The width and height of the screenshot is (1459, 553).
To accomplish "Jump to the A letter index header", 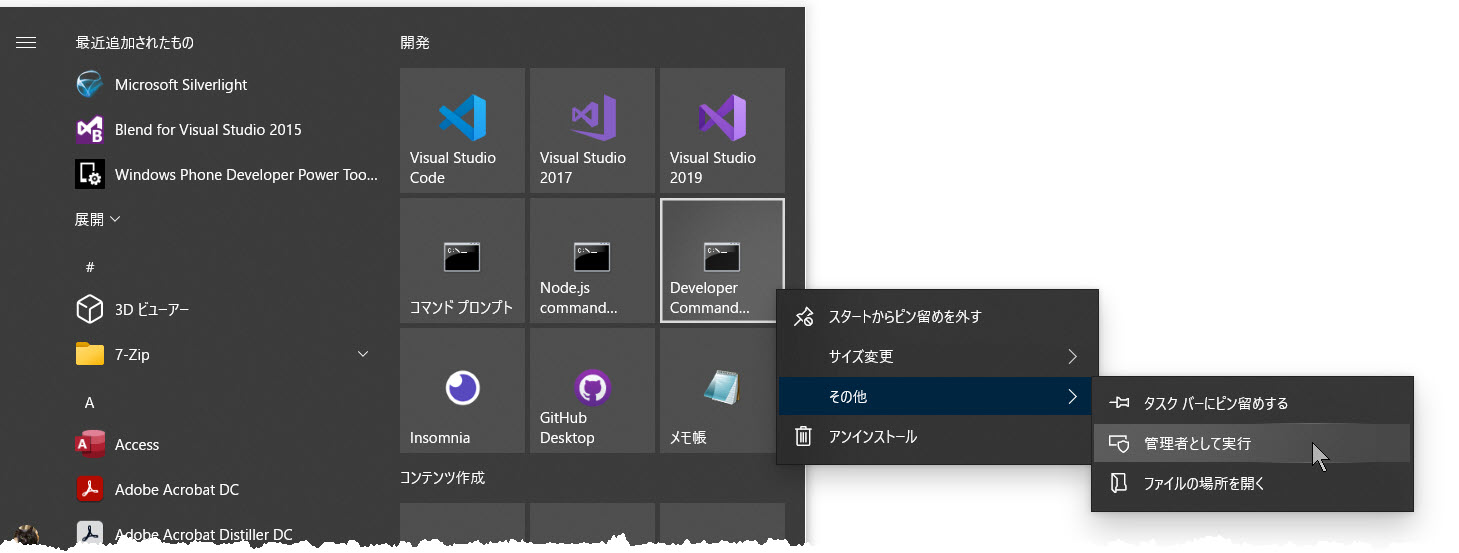I will (89, 402).
